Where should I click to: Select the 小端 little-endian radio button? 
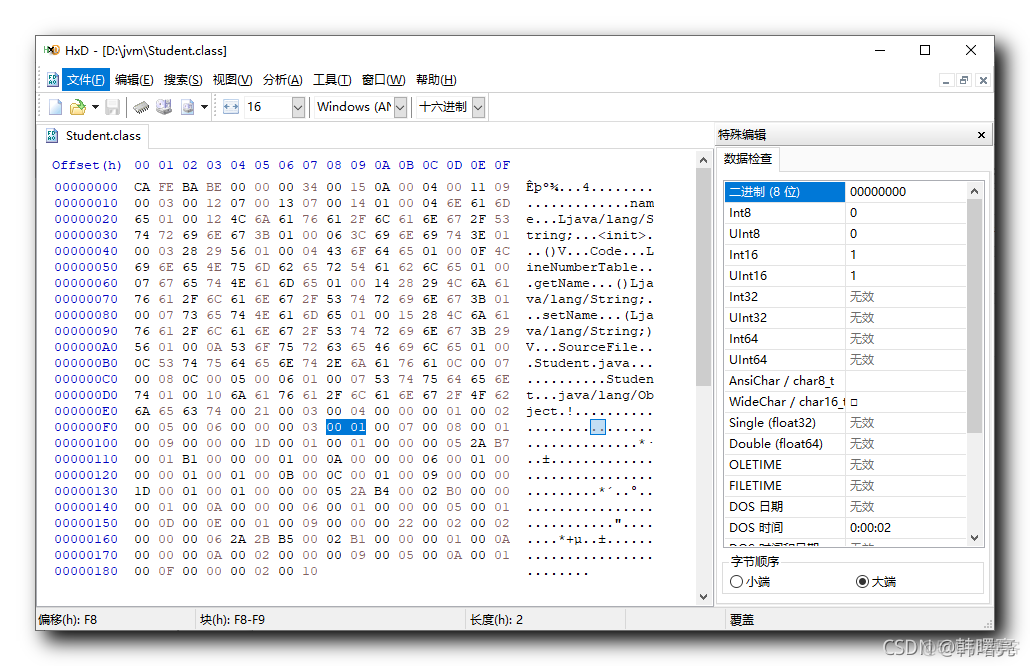point(736,582)
